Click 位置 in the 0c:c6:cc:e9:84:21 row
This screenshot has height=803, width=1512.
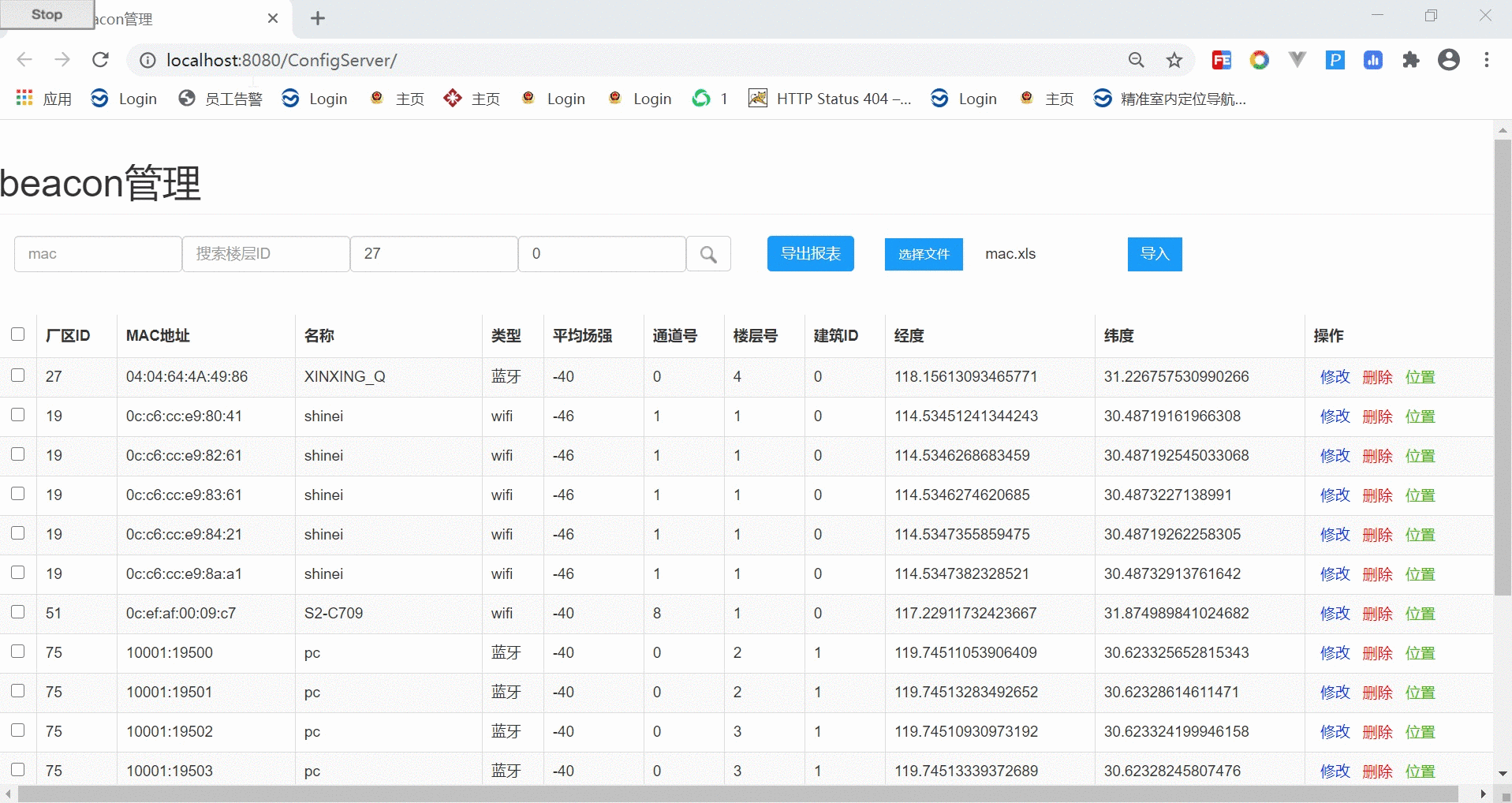(x=1421, y=535)
